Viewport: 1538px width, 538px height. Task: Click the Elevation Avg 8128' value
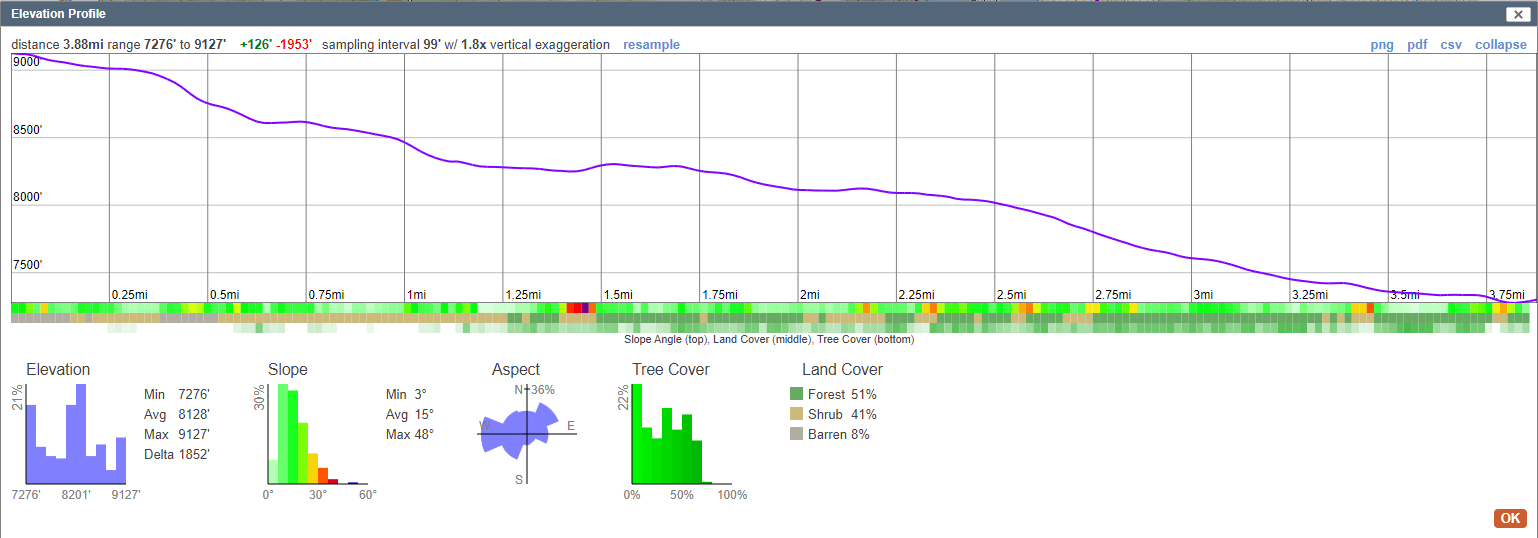(x=193, y=414)
